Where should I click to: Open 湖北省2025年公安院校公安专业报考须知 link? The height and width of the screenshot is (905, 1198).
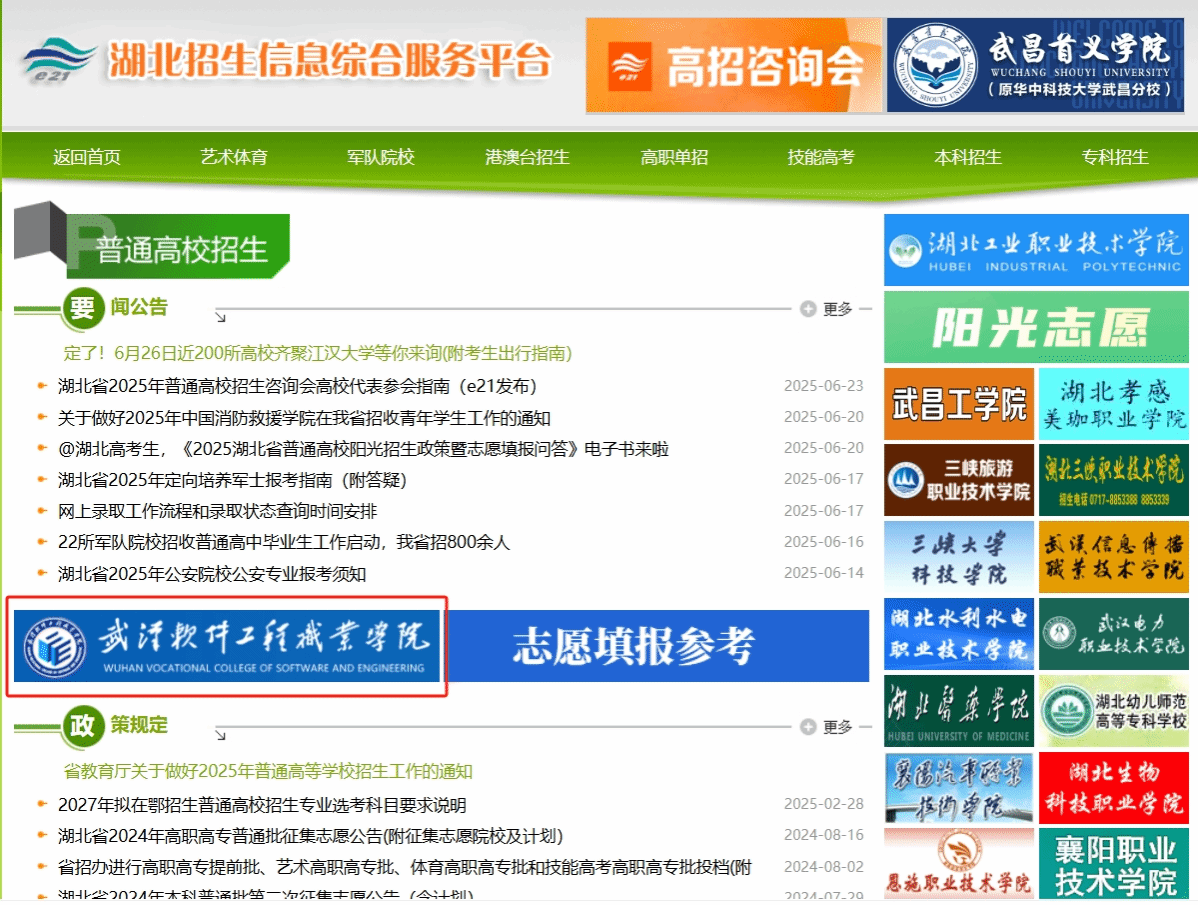point(212,574)
